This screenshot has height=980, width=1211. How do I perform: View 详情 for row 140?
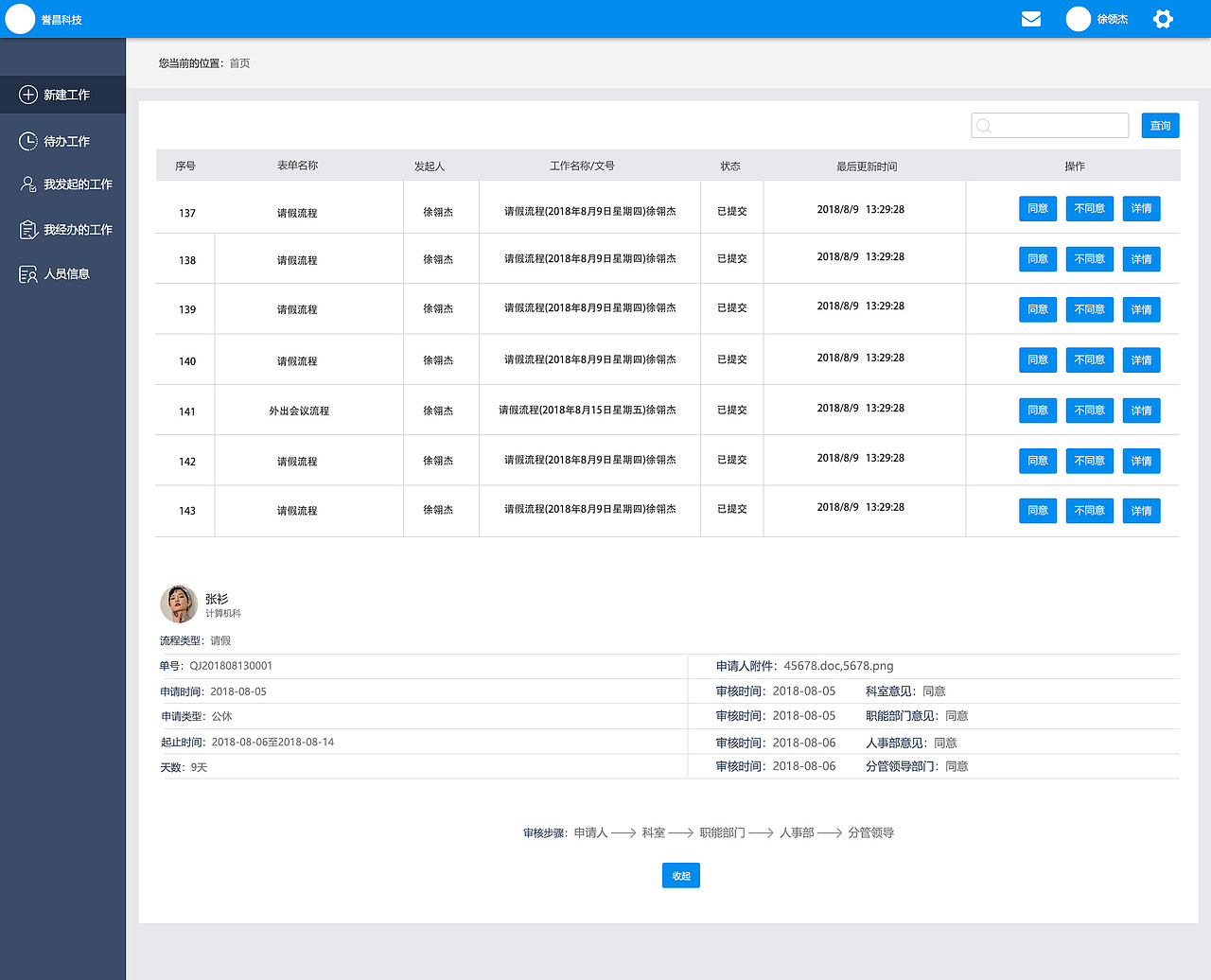[1141, 359]
